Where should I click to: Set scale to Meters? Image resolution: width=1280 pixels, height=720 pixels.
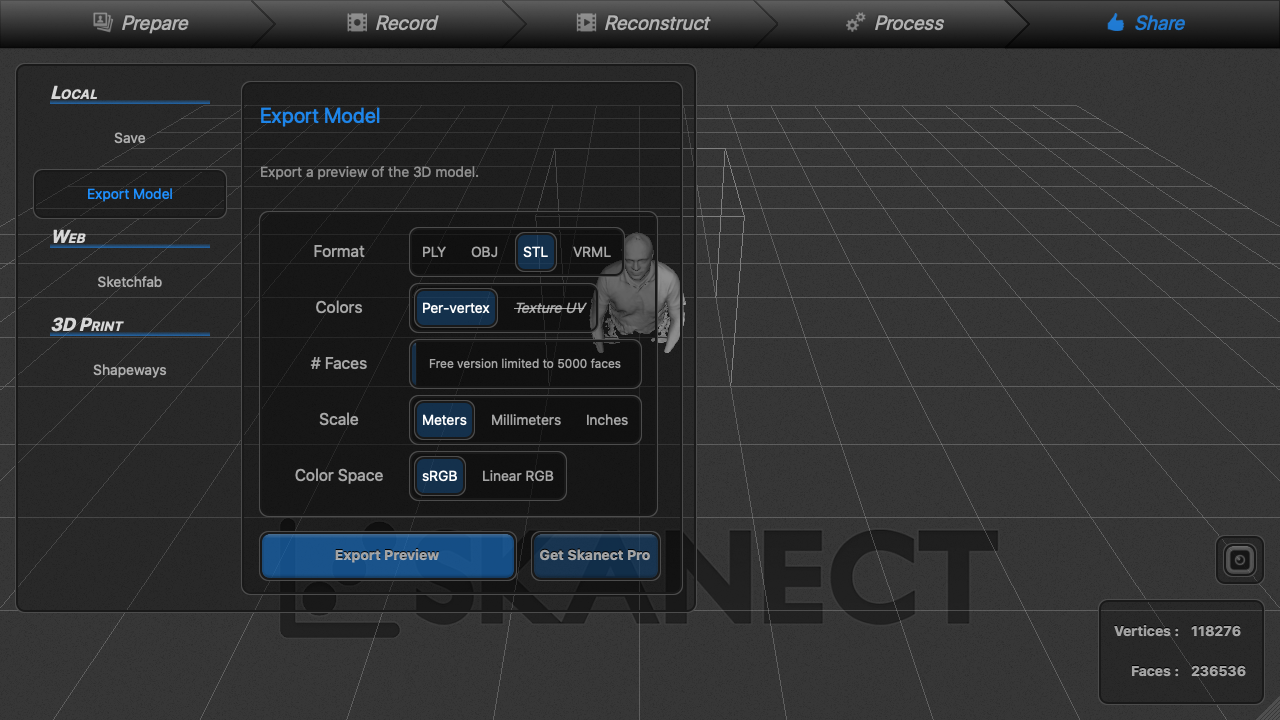(444, 420)
